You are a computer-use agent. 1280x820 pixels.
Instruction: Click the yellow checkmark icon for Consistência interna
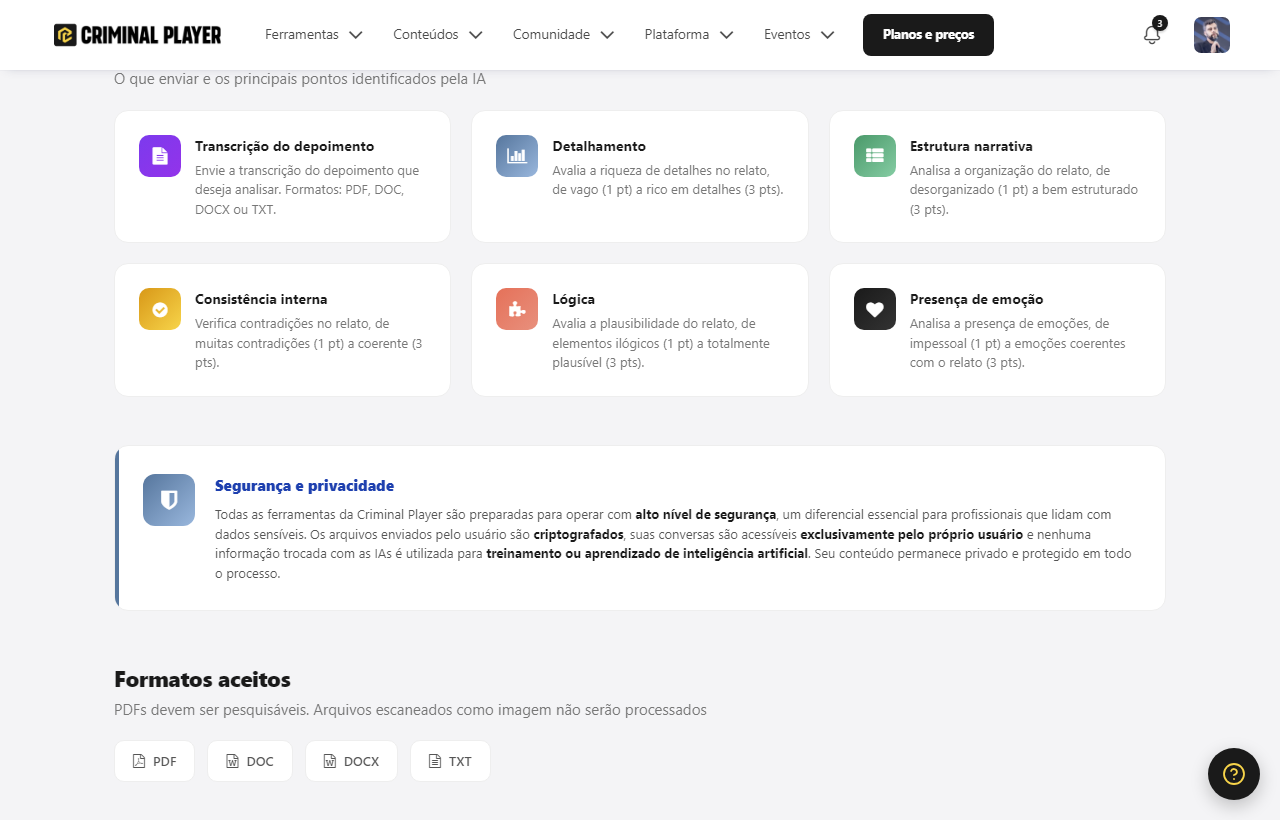pyautogui.click(x=160, y=309)
